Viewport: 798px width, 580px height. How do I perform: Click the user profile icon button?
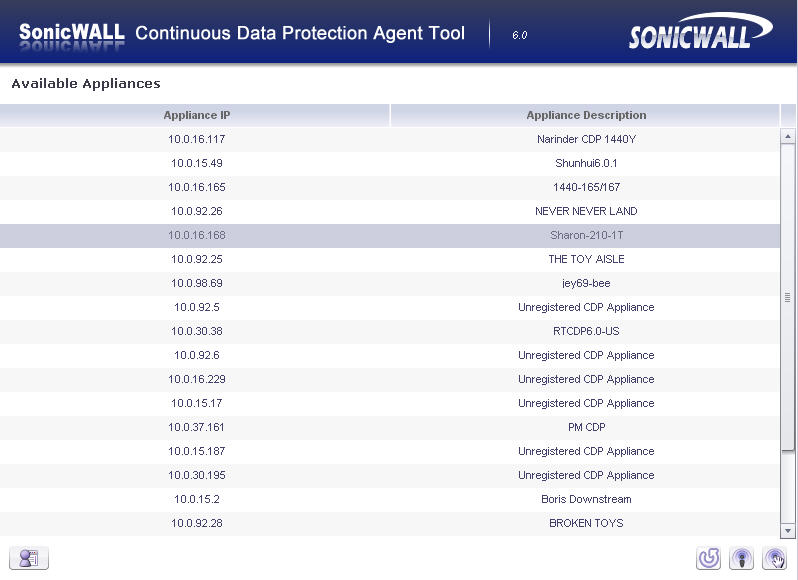29,558
